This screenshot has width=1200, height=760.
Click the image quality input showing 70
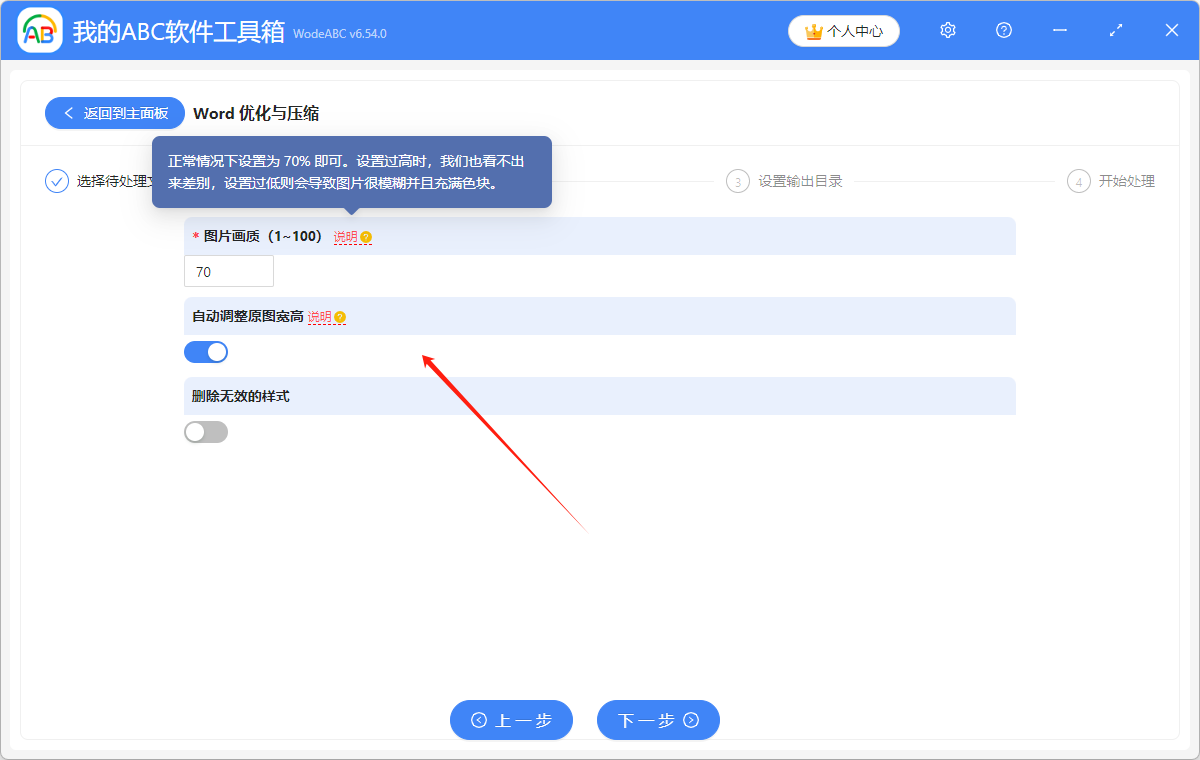(x=228, y=270)
